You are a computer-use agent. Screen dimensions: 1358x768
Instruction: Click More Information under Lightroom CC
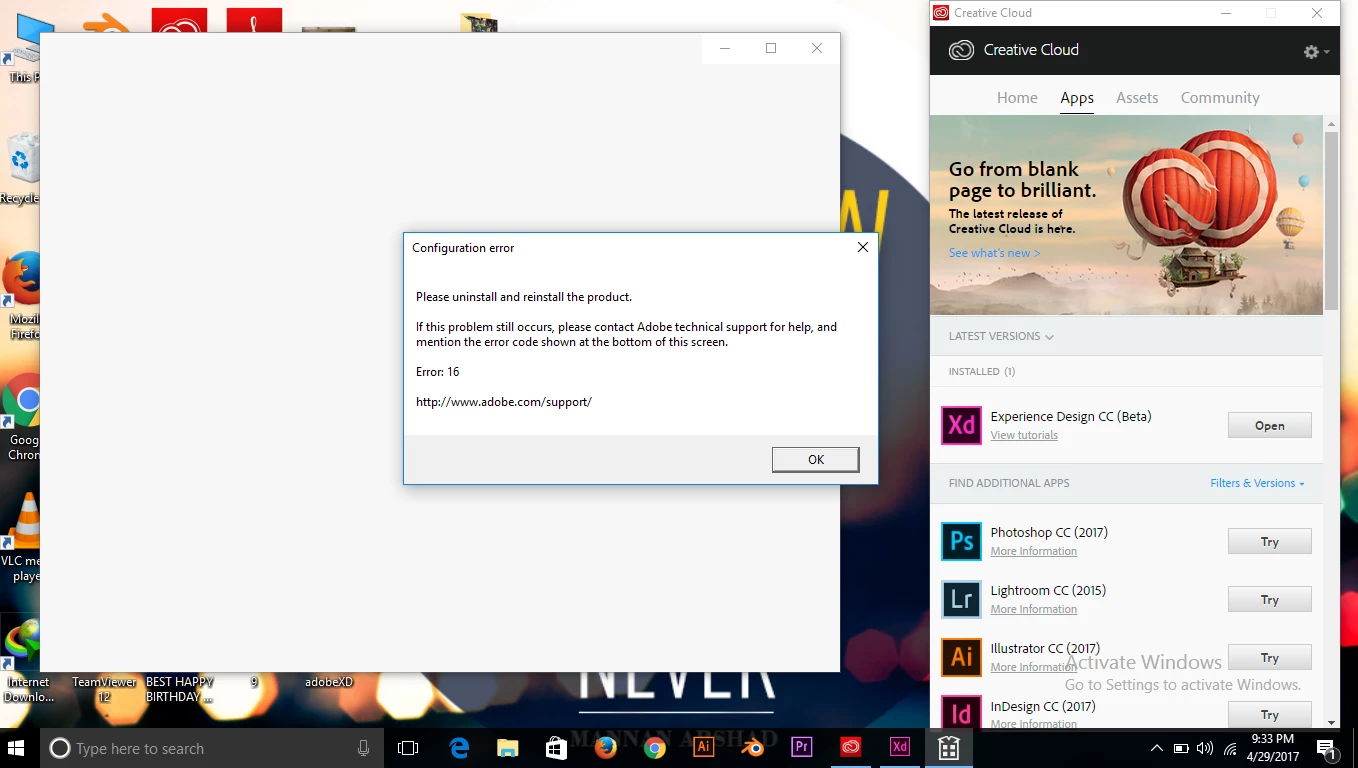pos(1034,609)
